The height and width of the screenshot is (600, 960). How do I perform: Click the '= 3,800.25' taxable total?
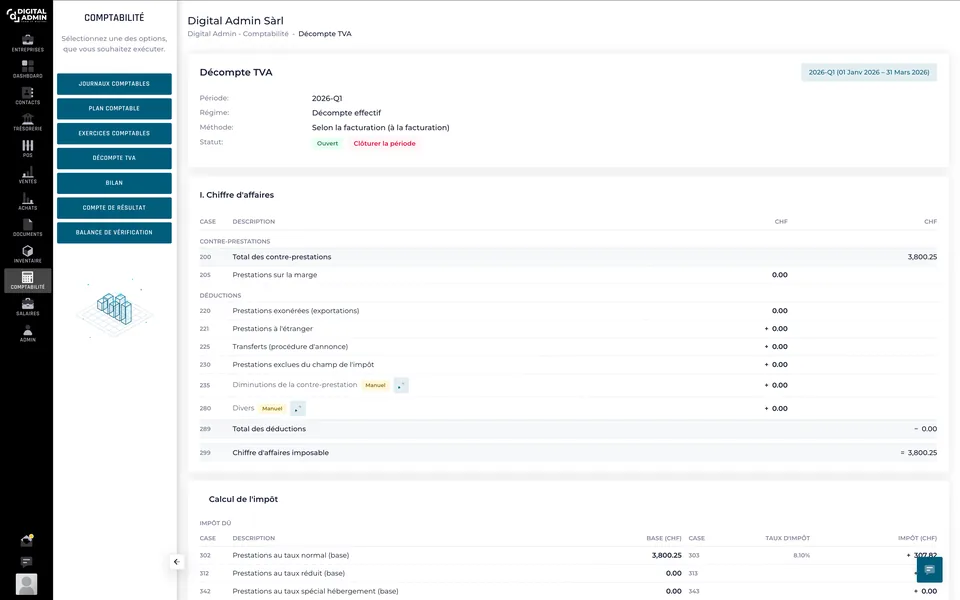(x=918, y=453)
